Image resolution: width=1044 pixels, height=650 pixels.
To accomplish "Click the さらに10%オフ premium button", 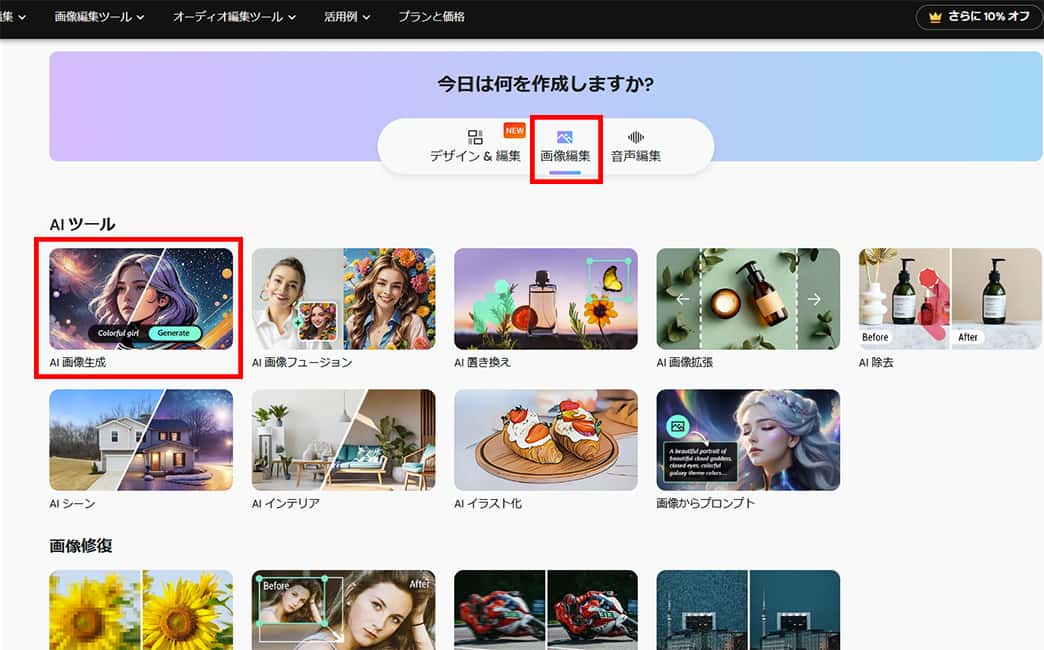I will (x=979, y=17).
